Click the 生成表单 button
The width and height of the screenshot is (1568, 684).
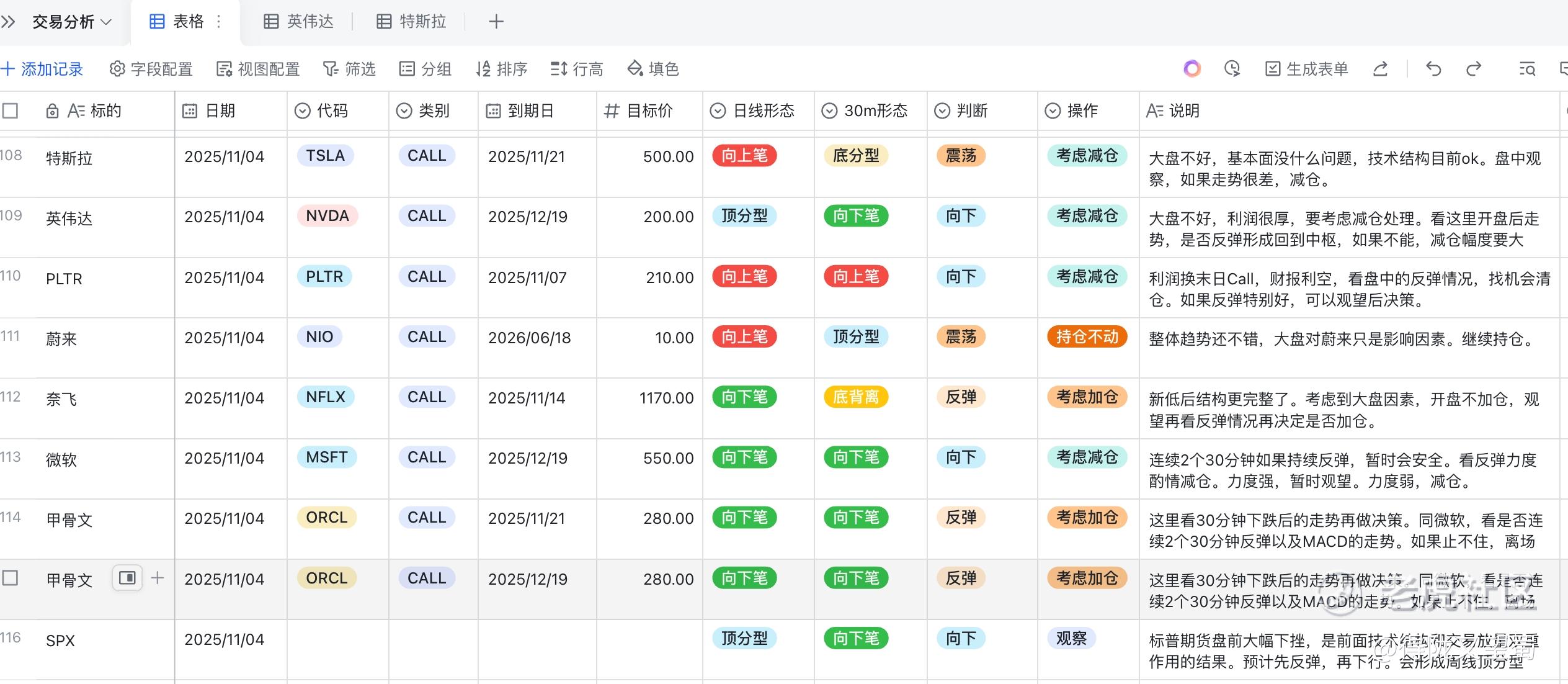[x=1306, y=69]
